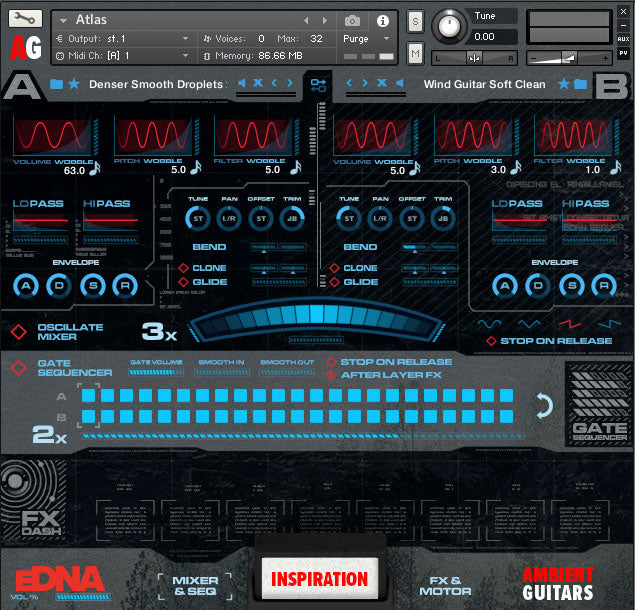The image size is (635, 610).
Task: Open the instrument info icon
Action: coord(381,20)
